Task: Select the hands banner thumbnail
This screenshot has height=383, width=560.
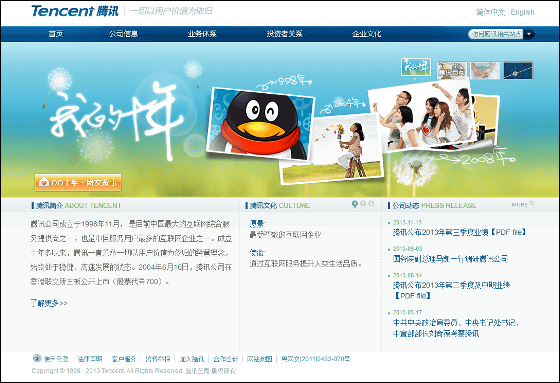Action: pyautogui.click(x=485, y=70)
